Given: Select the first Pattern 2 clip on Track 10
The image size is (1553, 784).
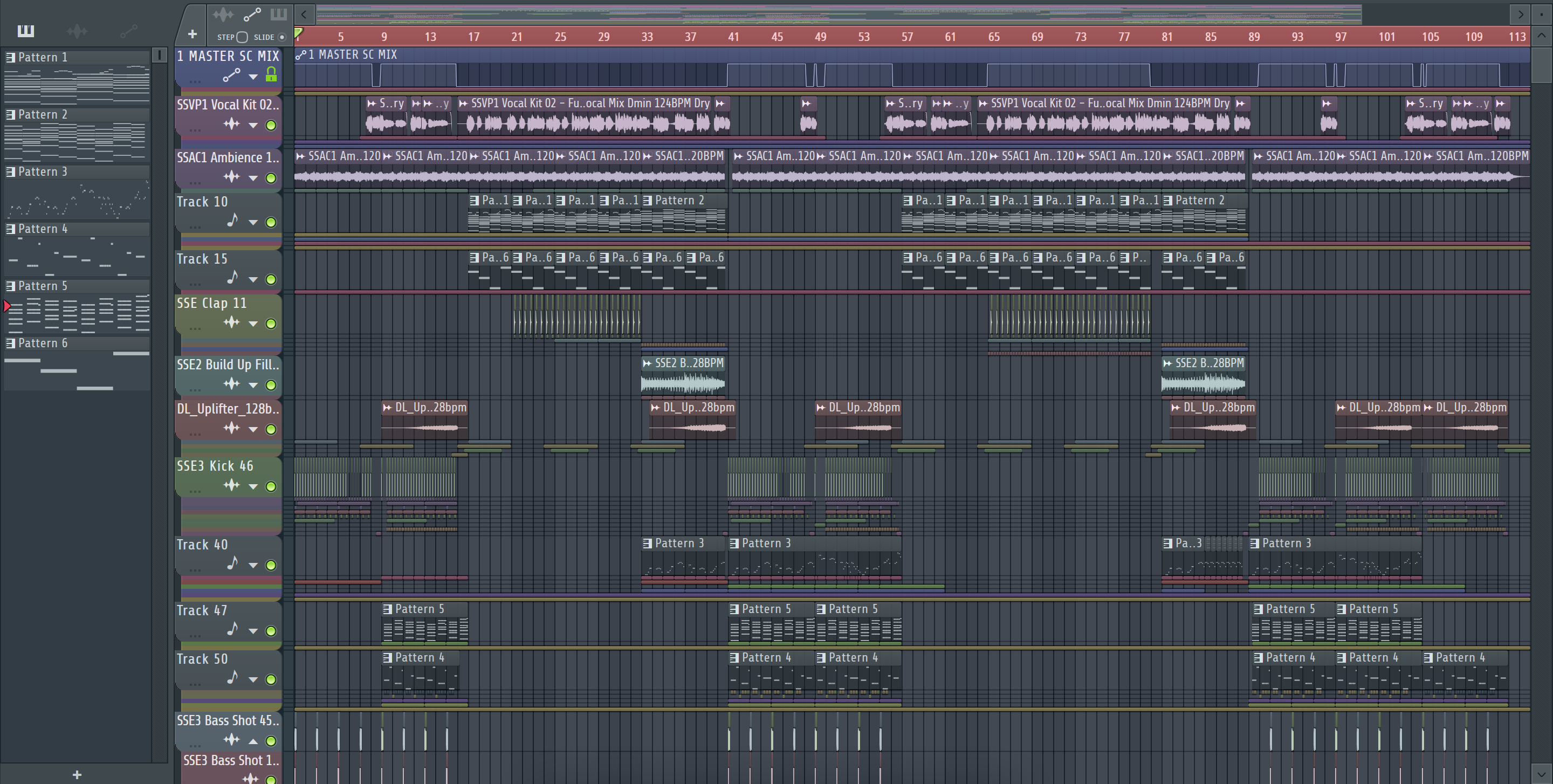Looking at the screenshot, I should coord(684,212).
